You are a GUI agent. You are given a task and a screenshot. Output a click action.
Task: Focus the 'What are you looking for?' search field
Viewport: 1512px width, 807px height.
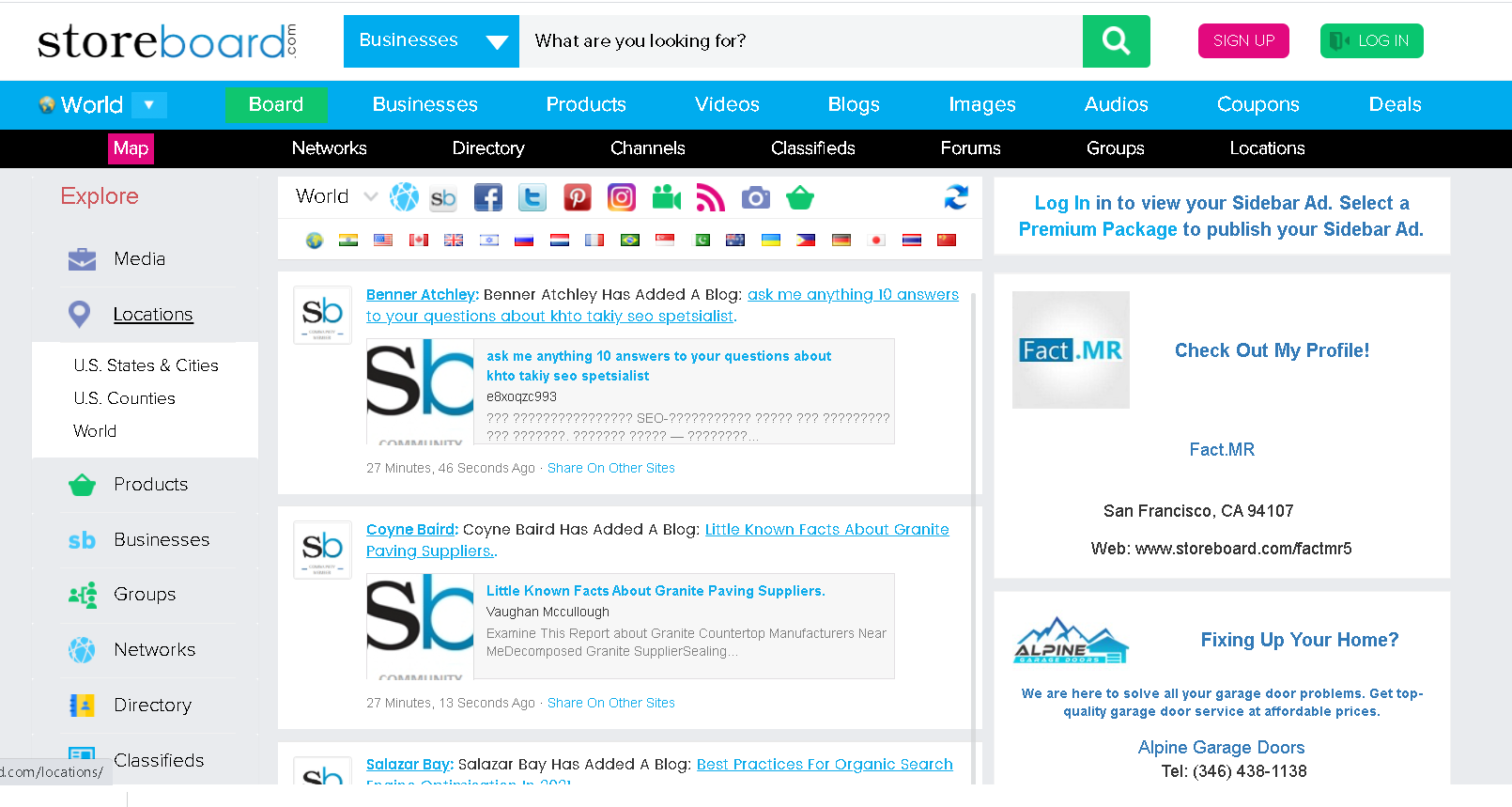801,41
